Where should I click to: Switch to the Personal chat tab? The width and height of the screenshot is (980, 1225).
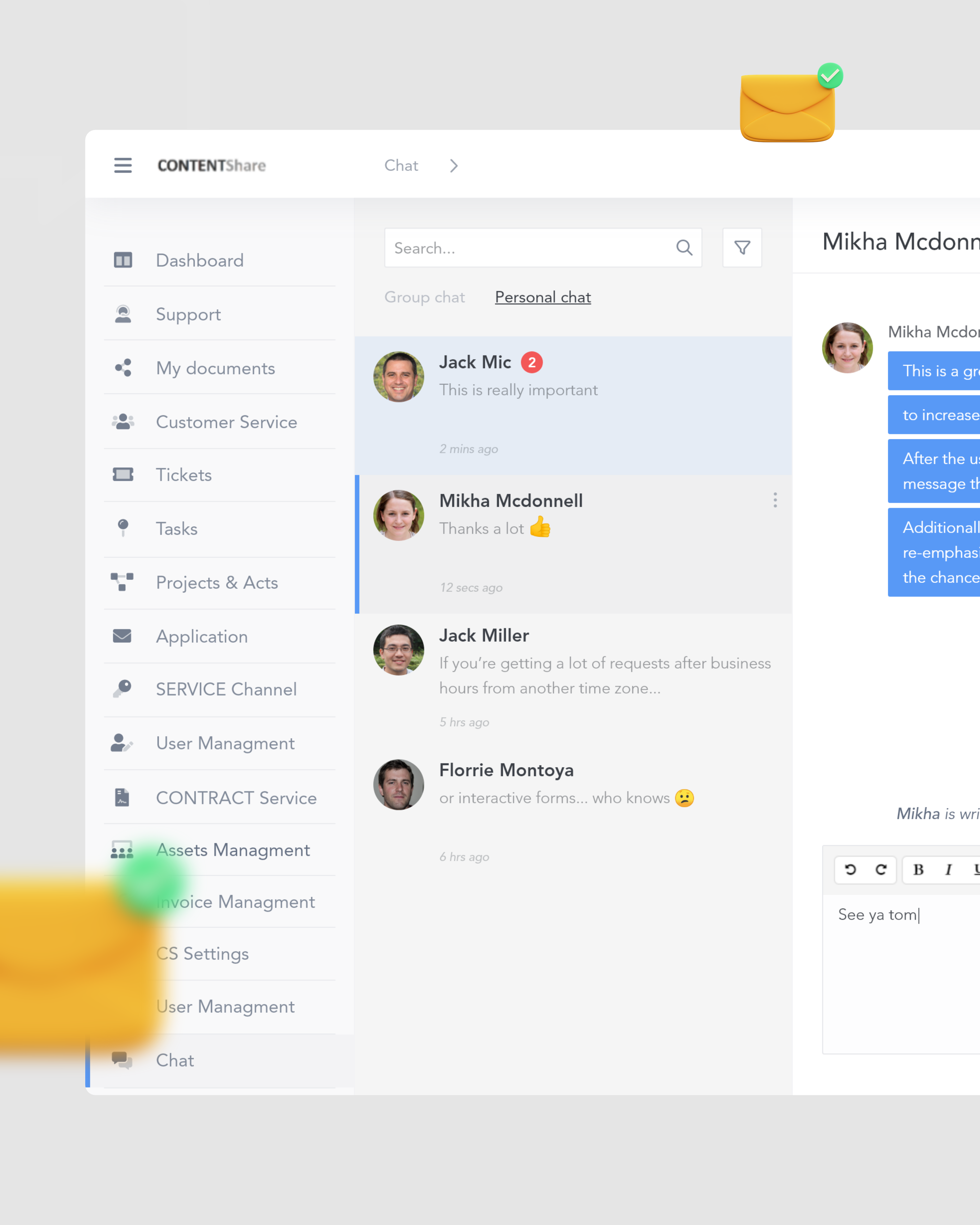[542, 297]
